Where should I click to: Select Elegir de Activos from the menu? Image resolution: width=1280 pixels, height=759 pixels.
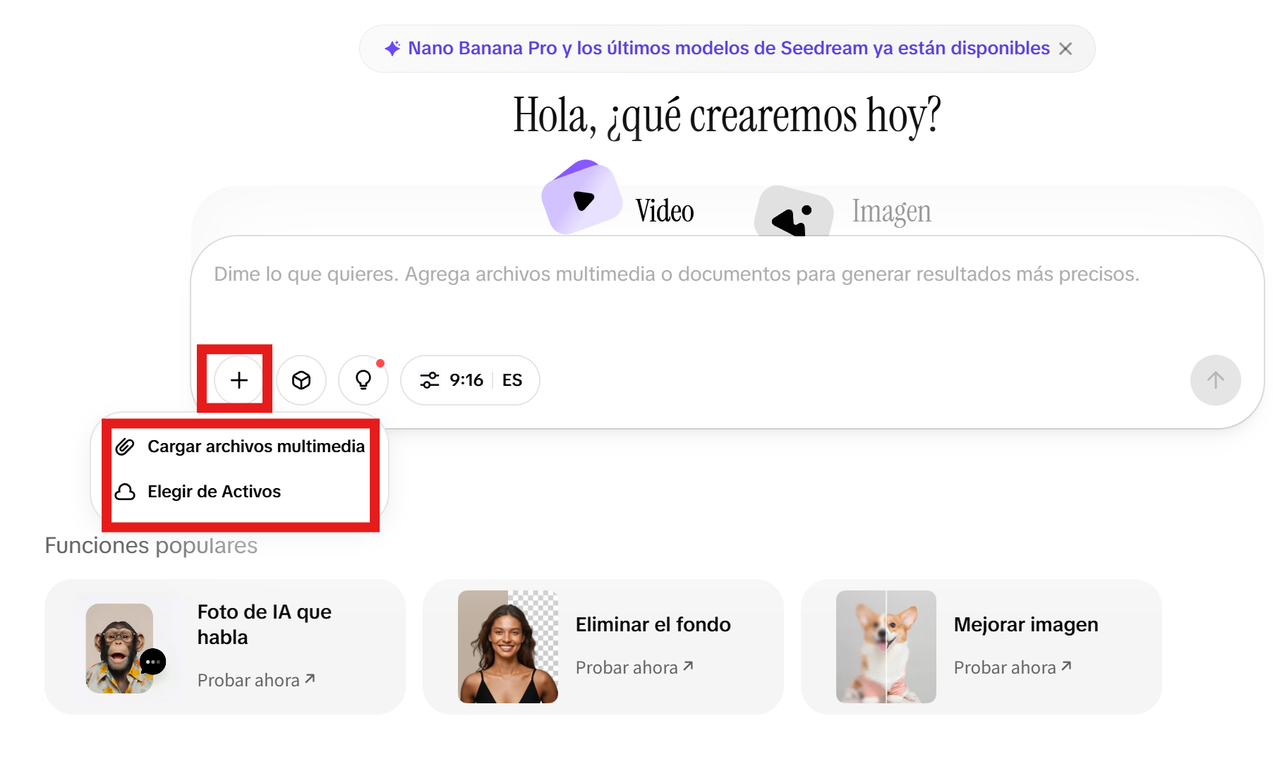tap(214, 491)
